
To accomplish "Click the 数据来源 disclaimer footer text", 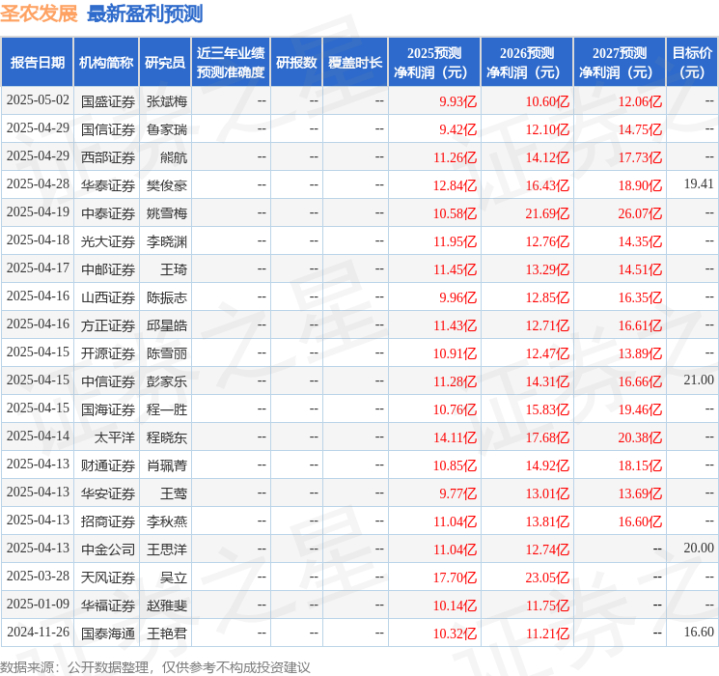I will (x=155, y=667).
